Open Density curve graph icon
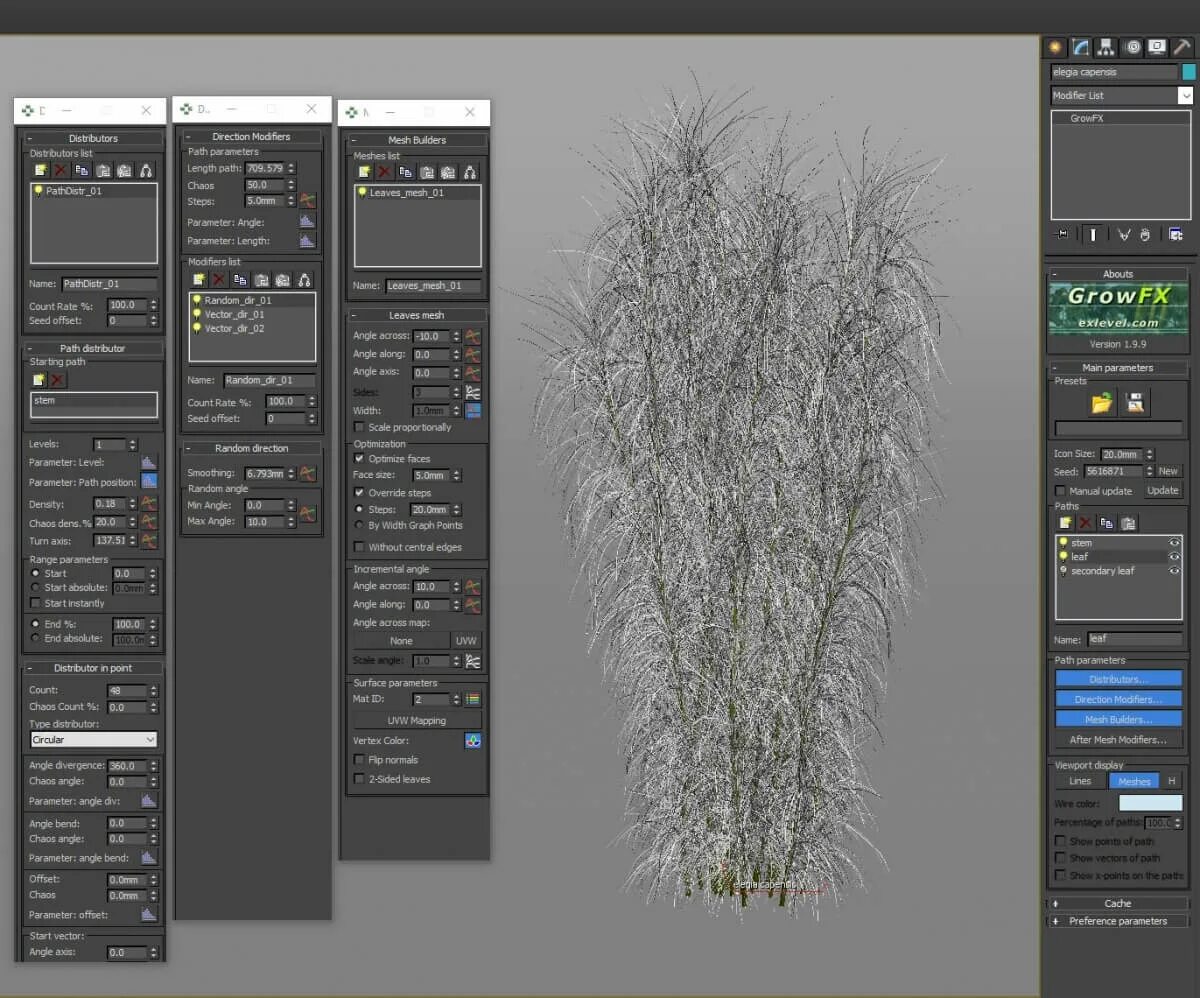The height and width of the screenshot is (998, 1200). click(x=149, y=503)
